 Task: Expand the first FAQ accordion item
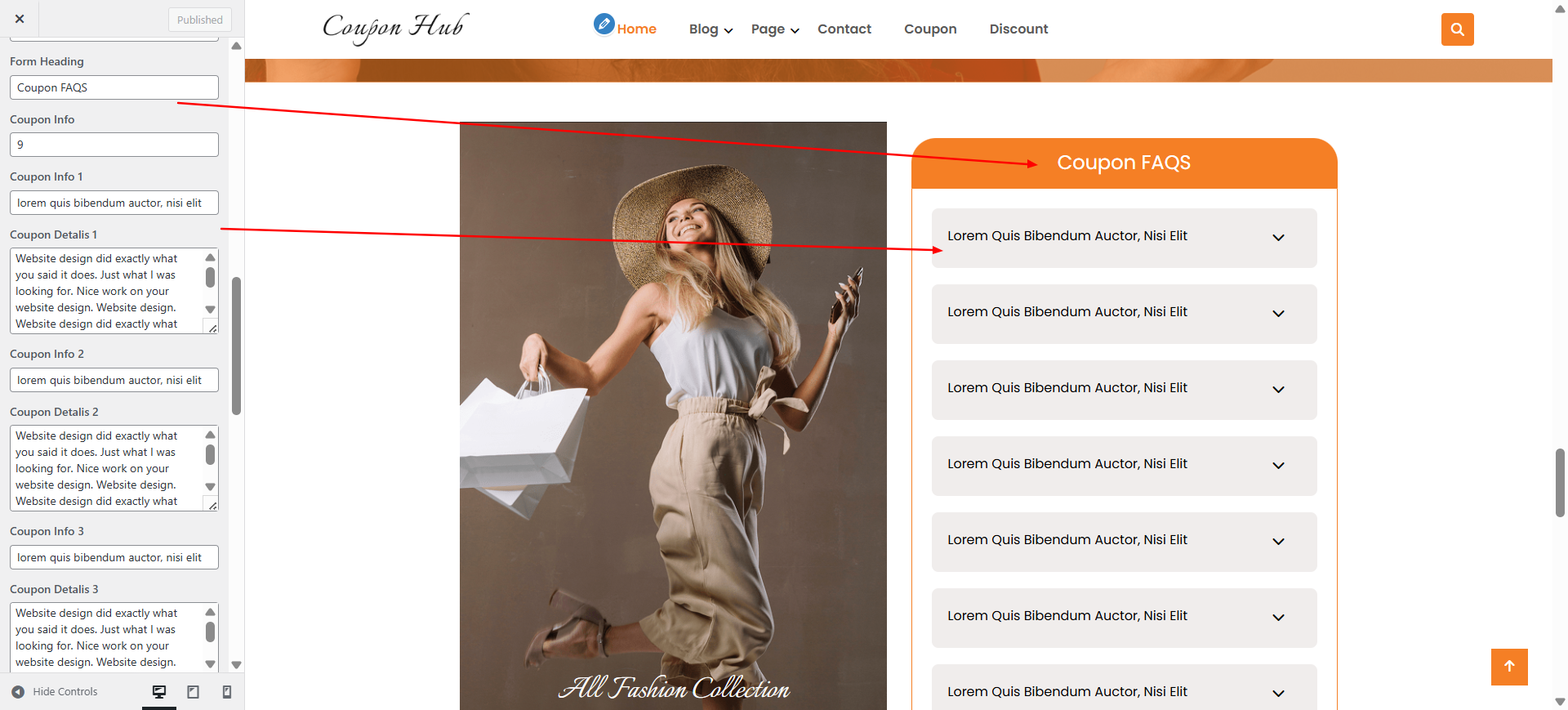click(1124, 237)
